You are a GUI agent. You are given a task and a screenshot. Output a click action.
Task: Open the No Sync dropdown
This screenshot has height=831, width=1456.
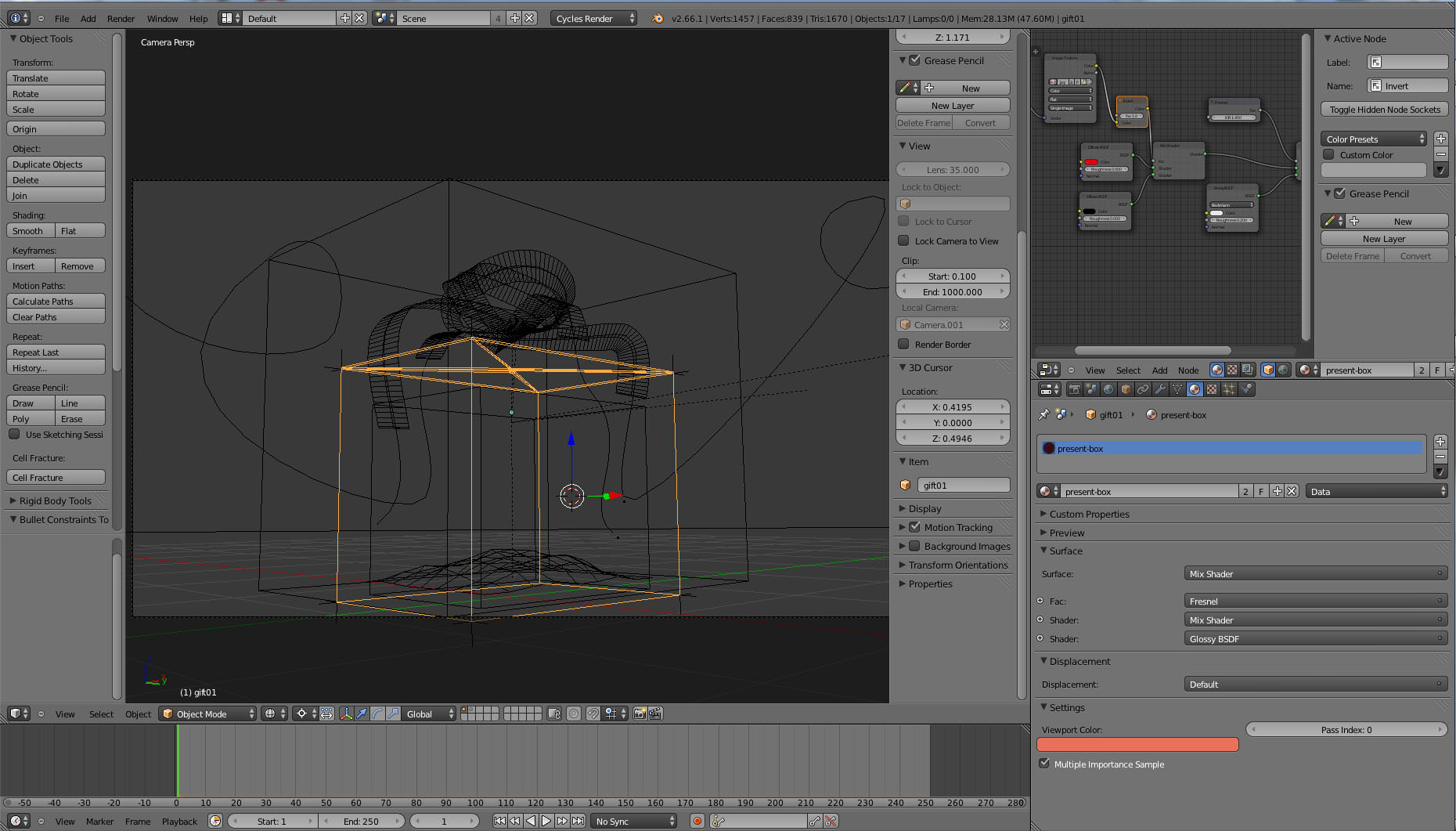(634, 821)
